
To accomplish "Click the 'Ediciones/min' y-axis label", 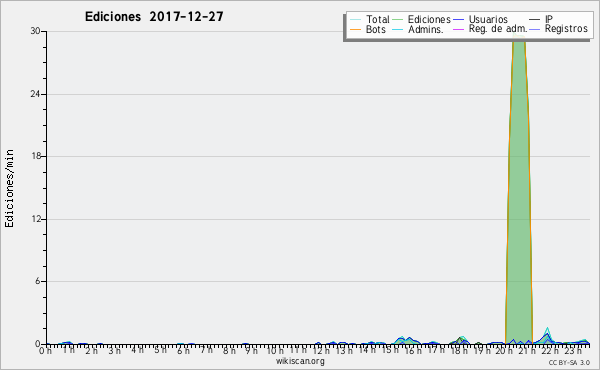I will tap(9, 188).
